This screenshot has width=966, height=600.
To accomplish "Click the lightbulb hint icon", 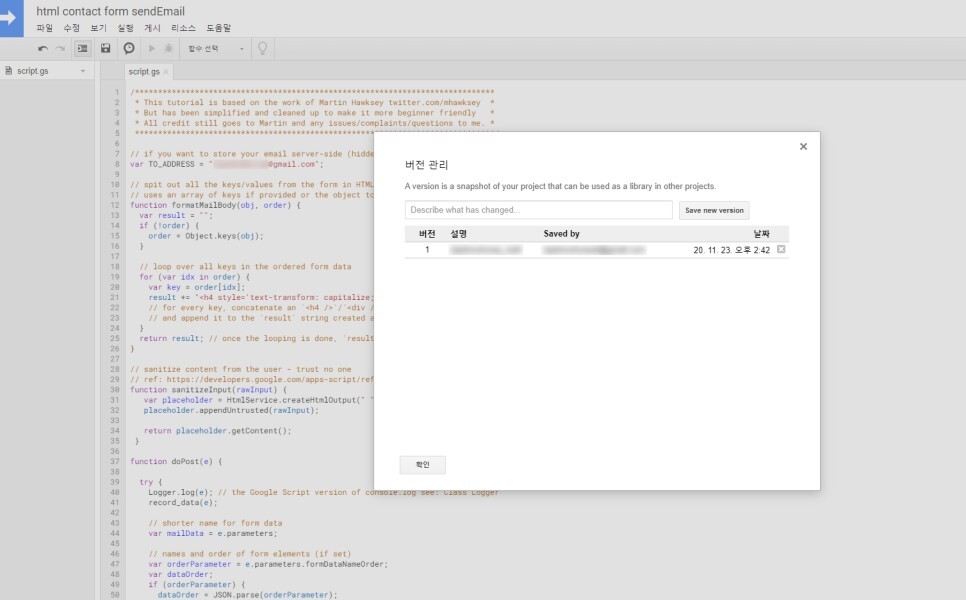I will point(262,49).
